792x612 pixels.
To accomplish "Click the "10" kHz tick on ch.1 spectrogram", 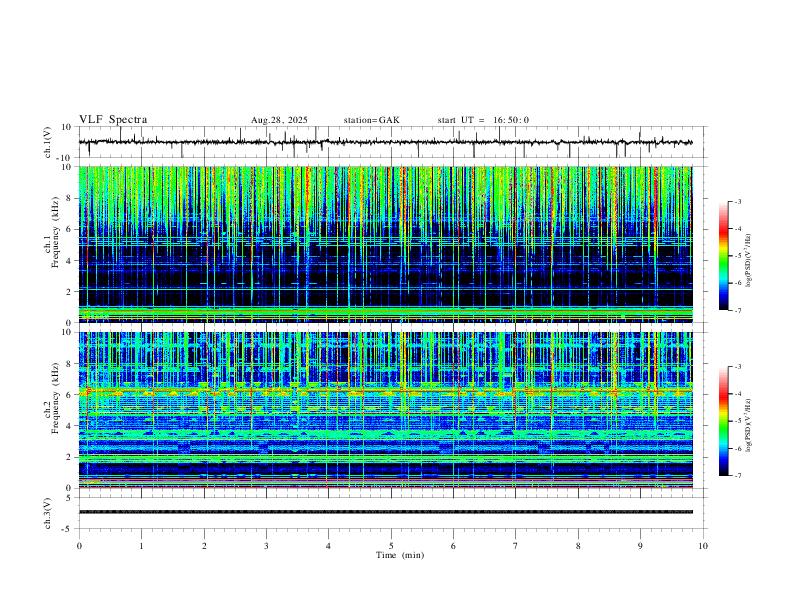I will click(x=67, y=167).
